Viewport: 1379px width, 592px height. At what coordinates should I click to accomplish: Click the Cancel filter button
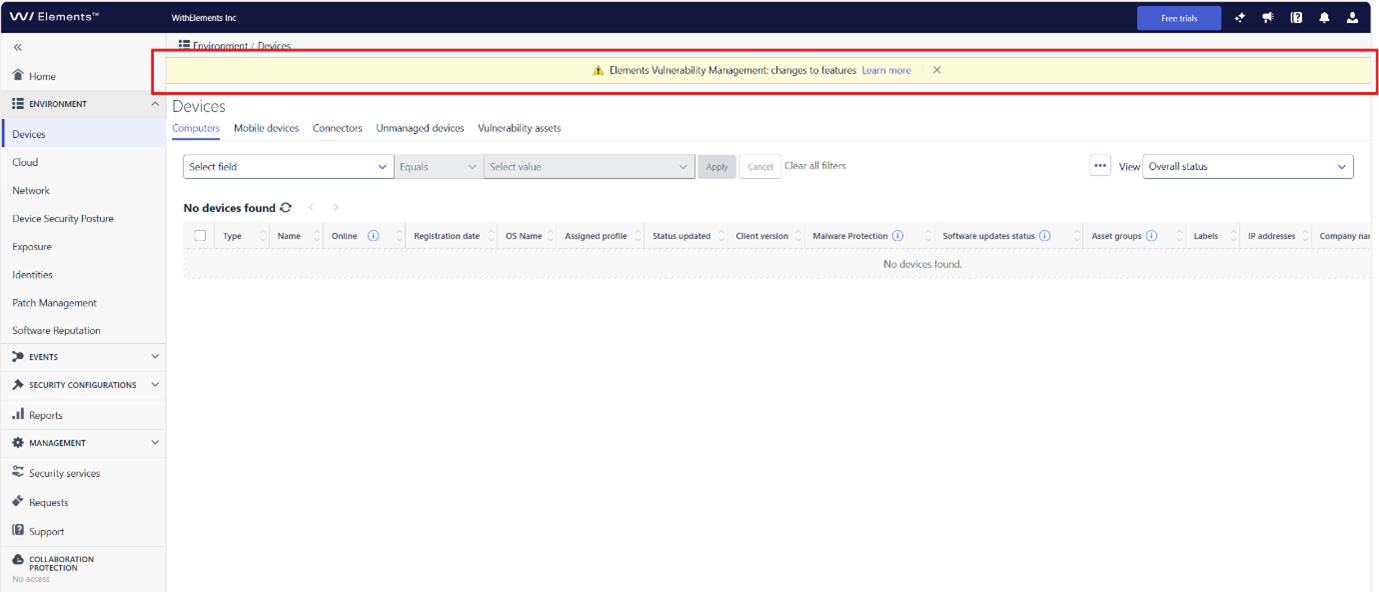pos(760,167)
